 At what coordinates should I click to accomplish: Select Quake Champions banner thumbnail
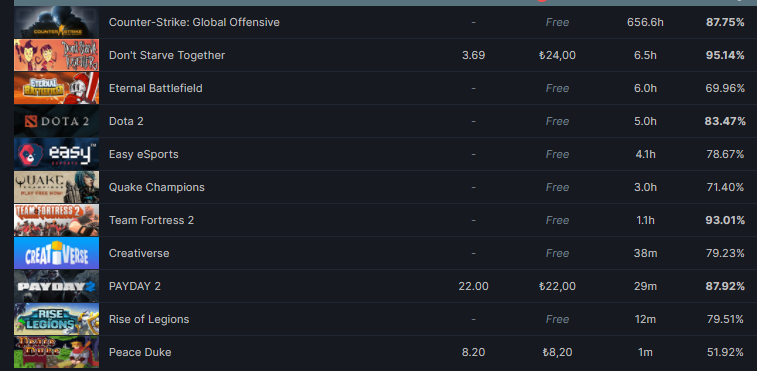(x=56, y=187)
